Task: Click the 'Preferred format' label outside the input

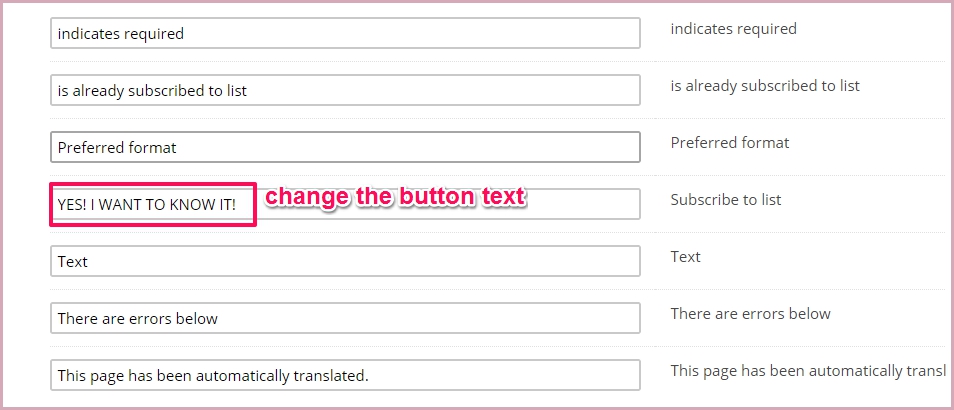Action: tap(729, 143)
